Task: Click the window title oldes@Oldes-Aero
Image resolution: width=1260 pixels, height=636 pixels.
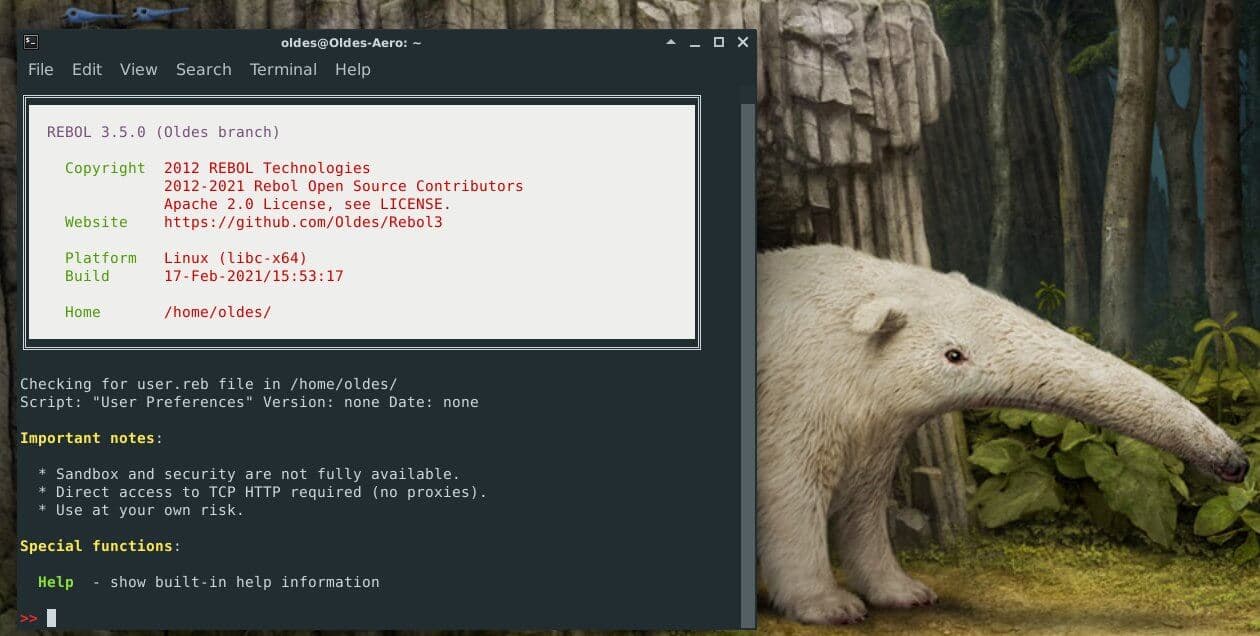Action: [x=351, y=42]
